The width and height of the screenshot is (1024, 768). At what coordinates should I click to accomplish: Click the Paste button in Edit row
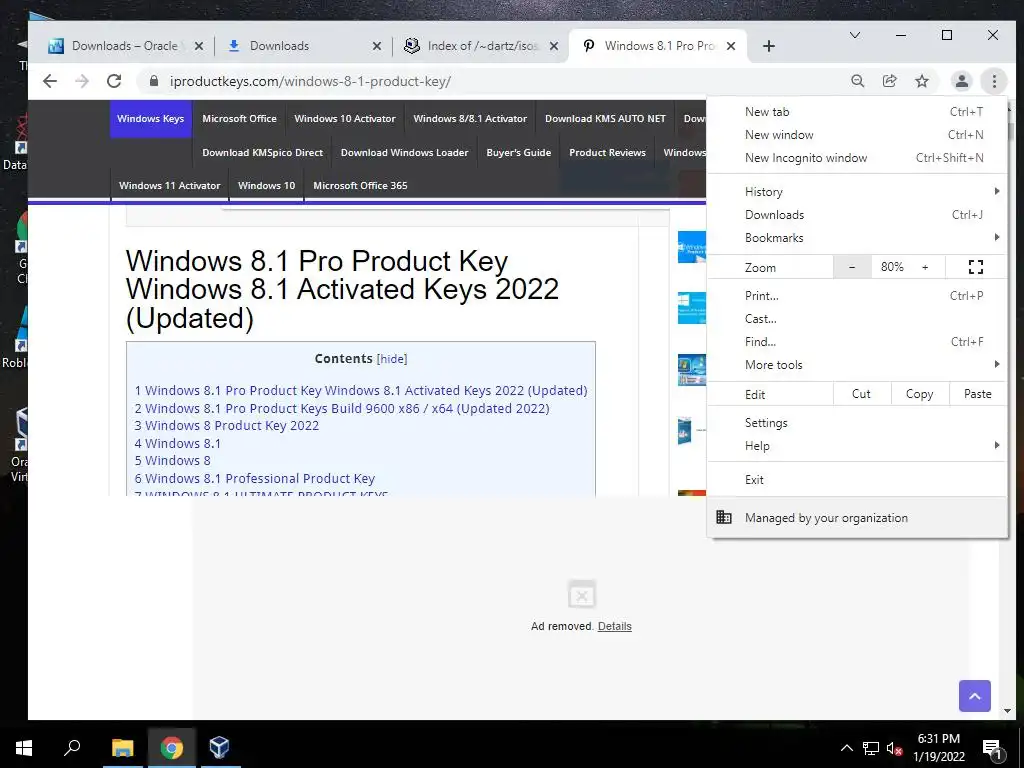(x=978, y=394)
